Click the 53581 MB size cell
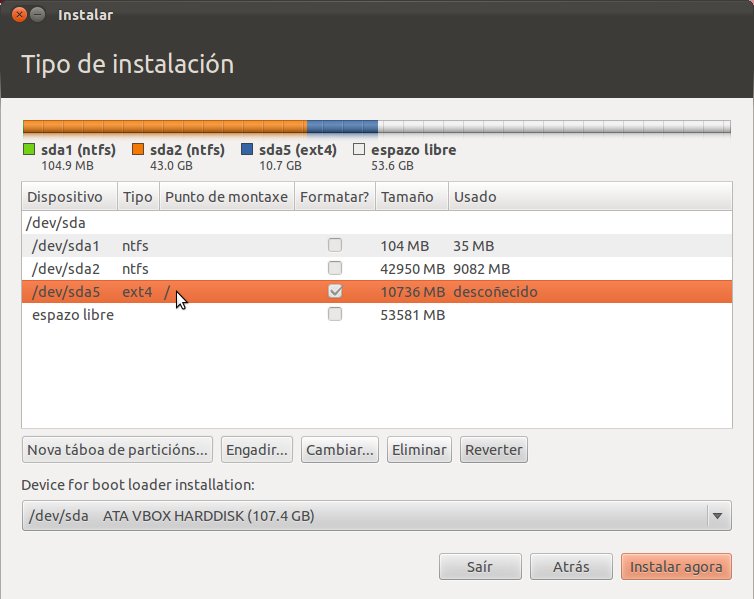 coord(413,315)
